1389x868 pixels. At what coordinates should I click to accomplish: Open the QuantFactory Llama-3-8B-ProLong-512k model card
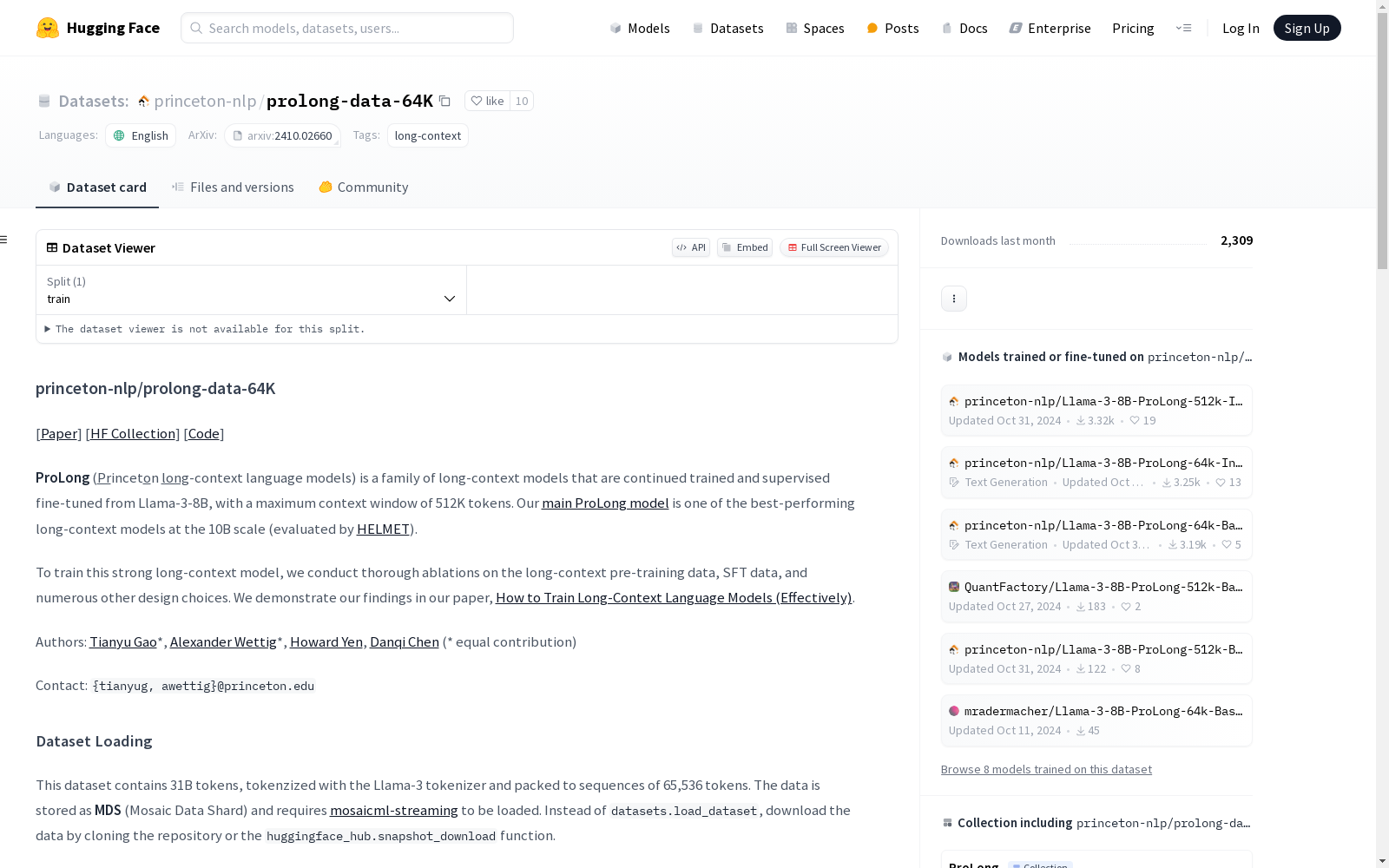1096,596
